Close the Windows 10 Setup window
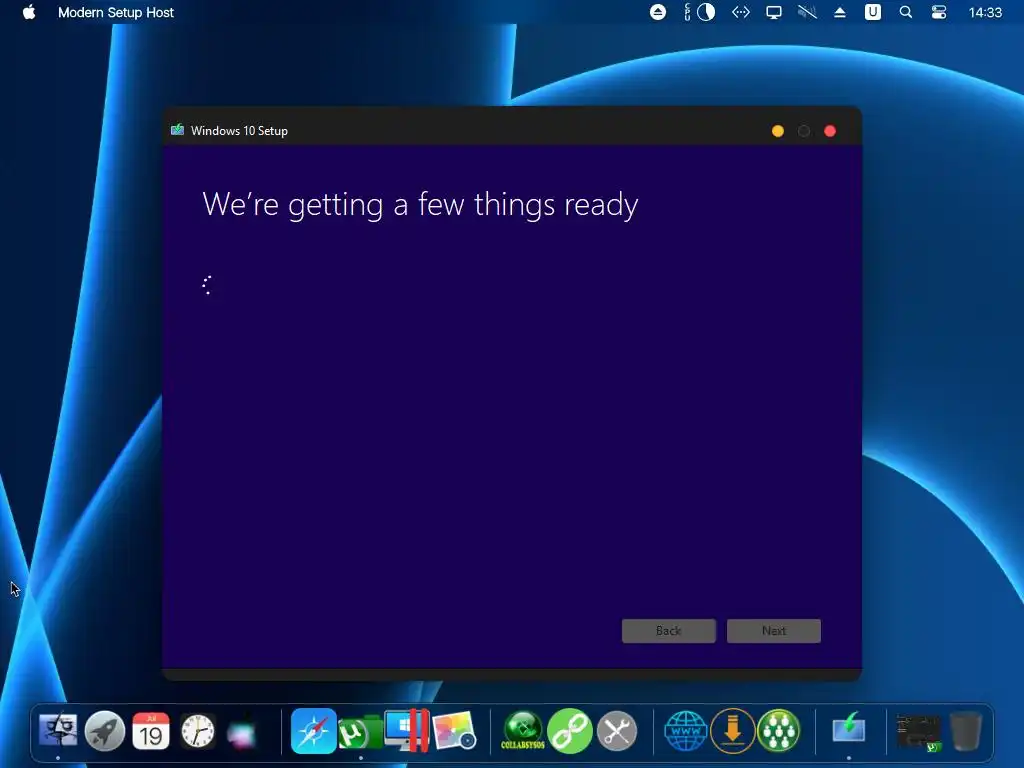 click(x=830, y=131)
